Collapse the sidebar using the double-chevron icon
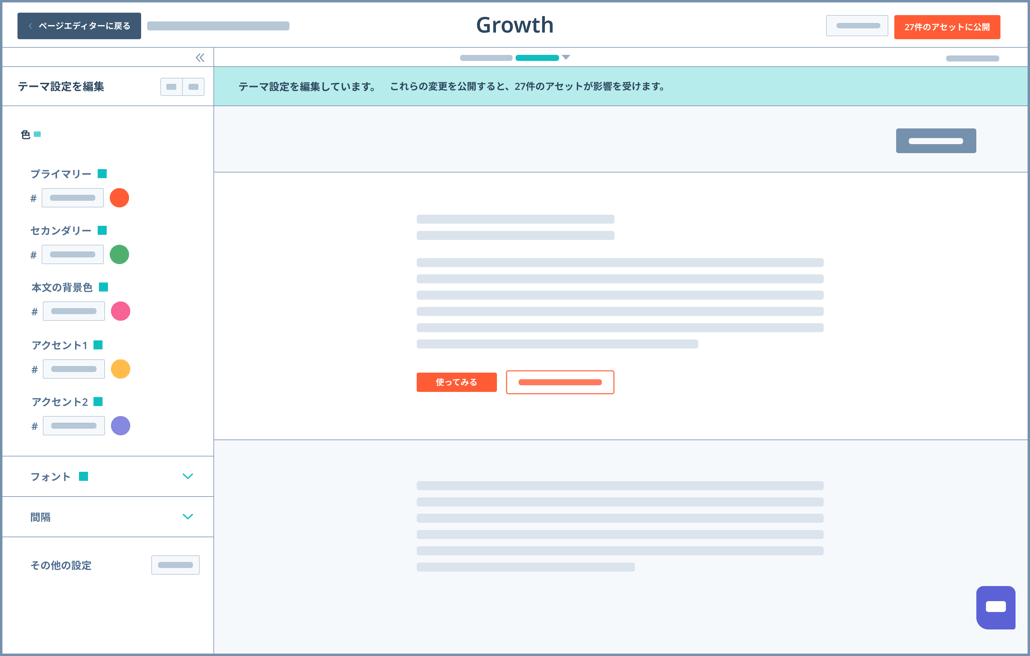 pos(200,57)
